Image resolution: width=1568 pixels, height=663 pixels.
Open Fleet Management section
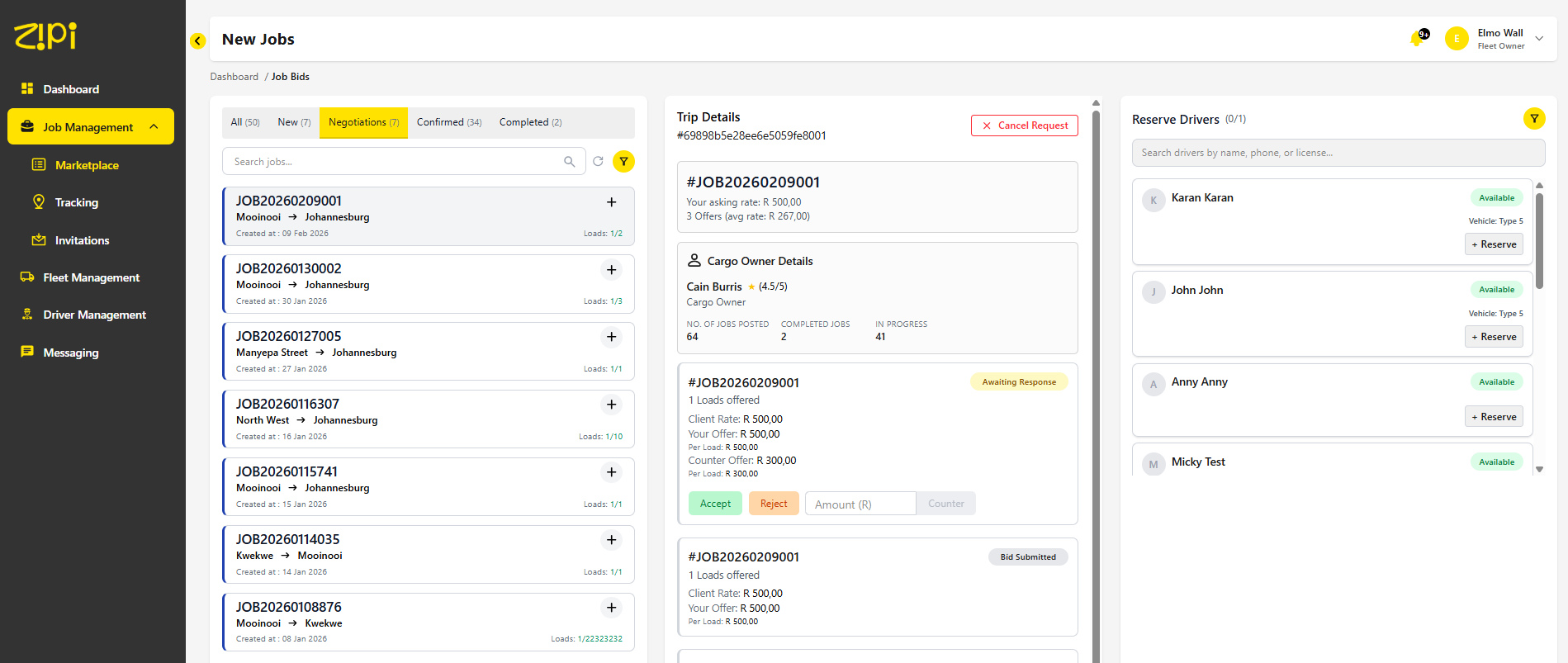[x=92, y=277]
